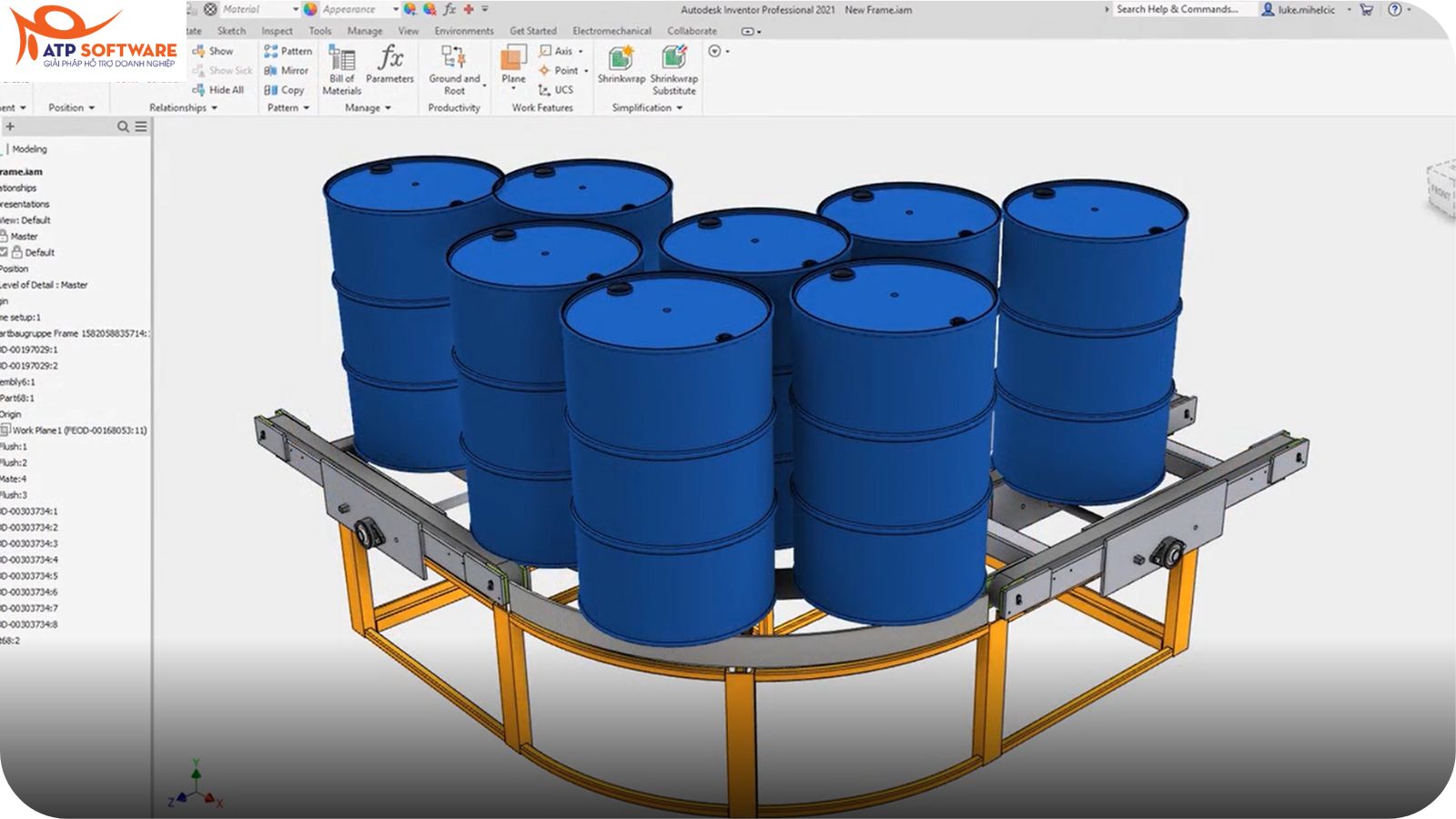The width and height of the screenshot is (1456, 819).
Task: Select the Copy tool in Pattern panel
Action: tap(283, 91)
